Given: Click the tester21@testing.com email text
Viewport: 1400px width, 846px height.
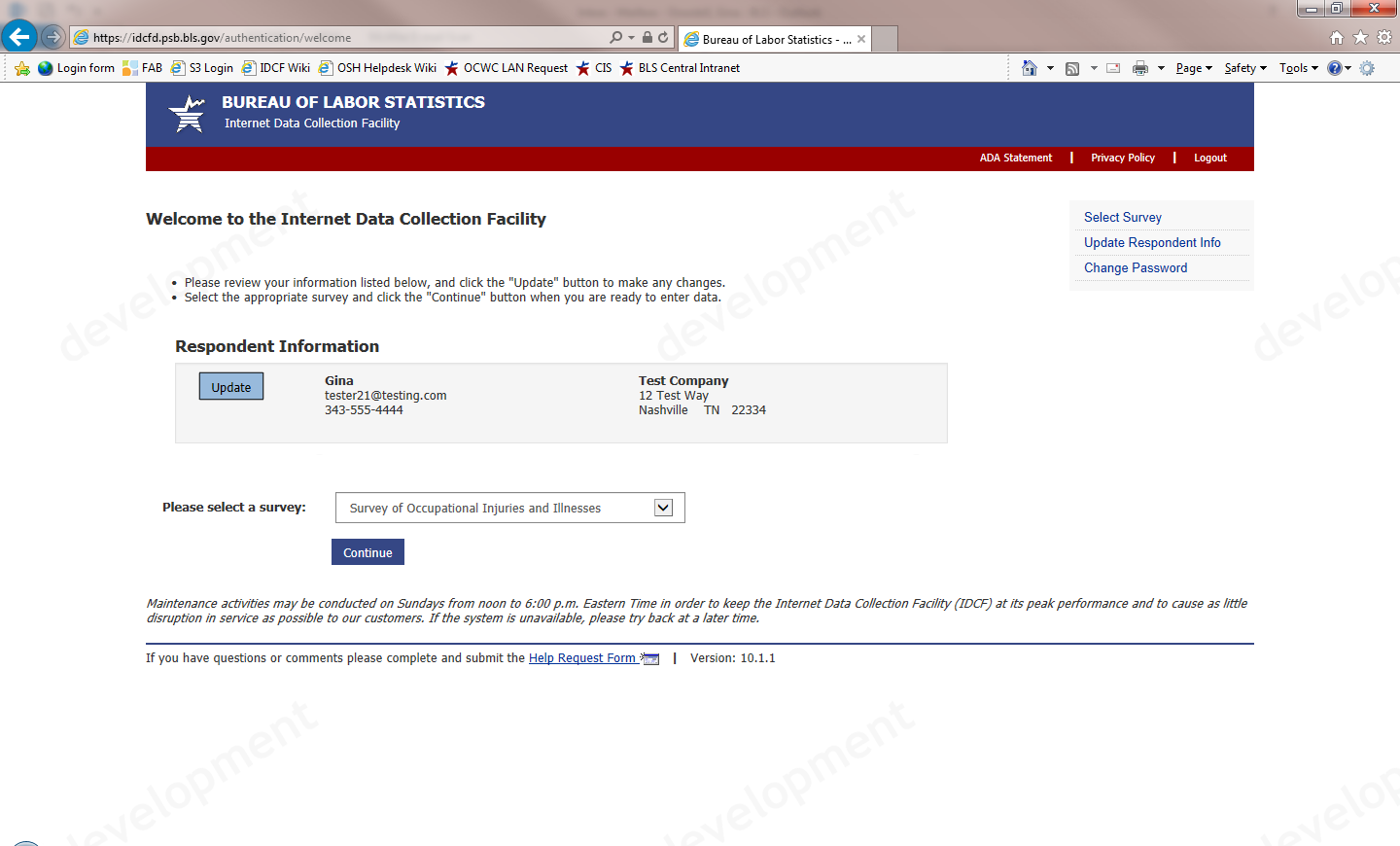Looking at the screenshot, I should click(386, 396).
